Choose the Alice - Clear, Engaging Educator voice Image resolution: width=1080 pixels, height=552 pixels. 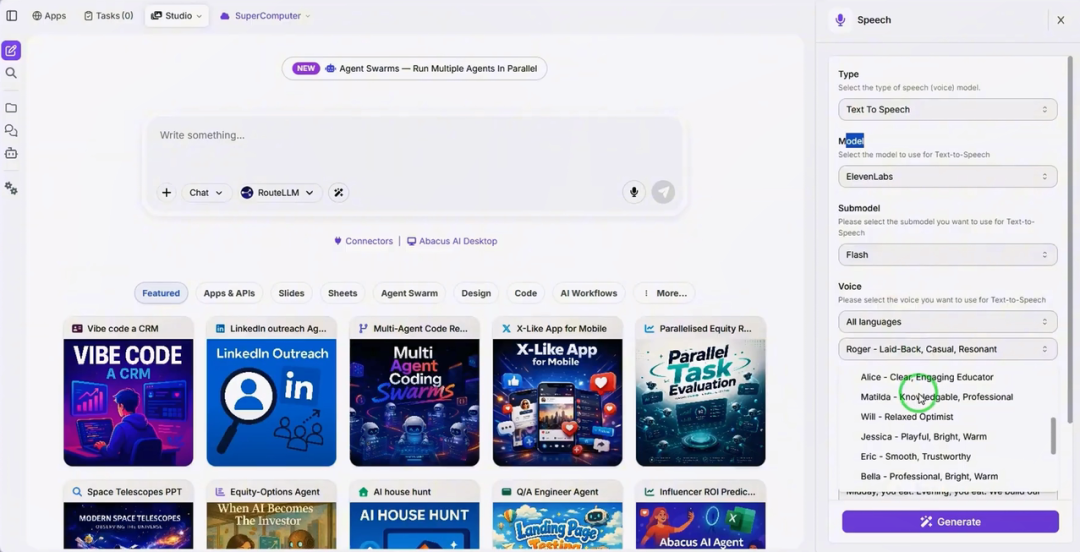click(x=948, y=377)
